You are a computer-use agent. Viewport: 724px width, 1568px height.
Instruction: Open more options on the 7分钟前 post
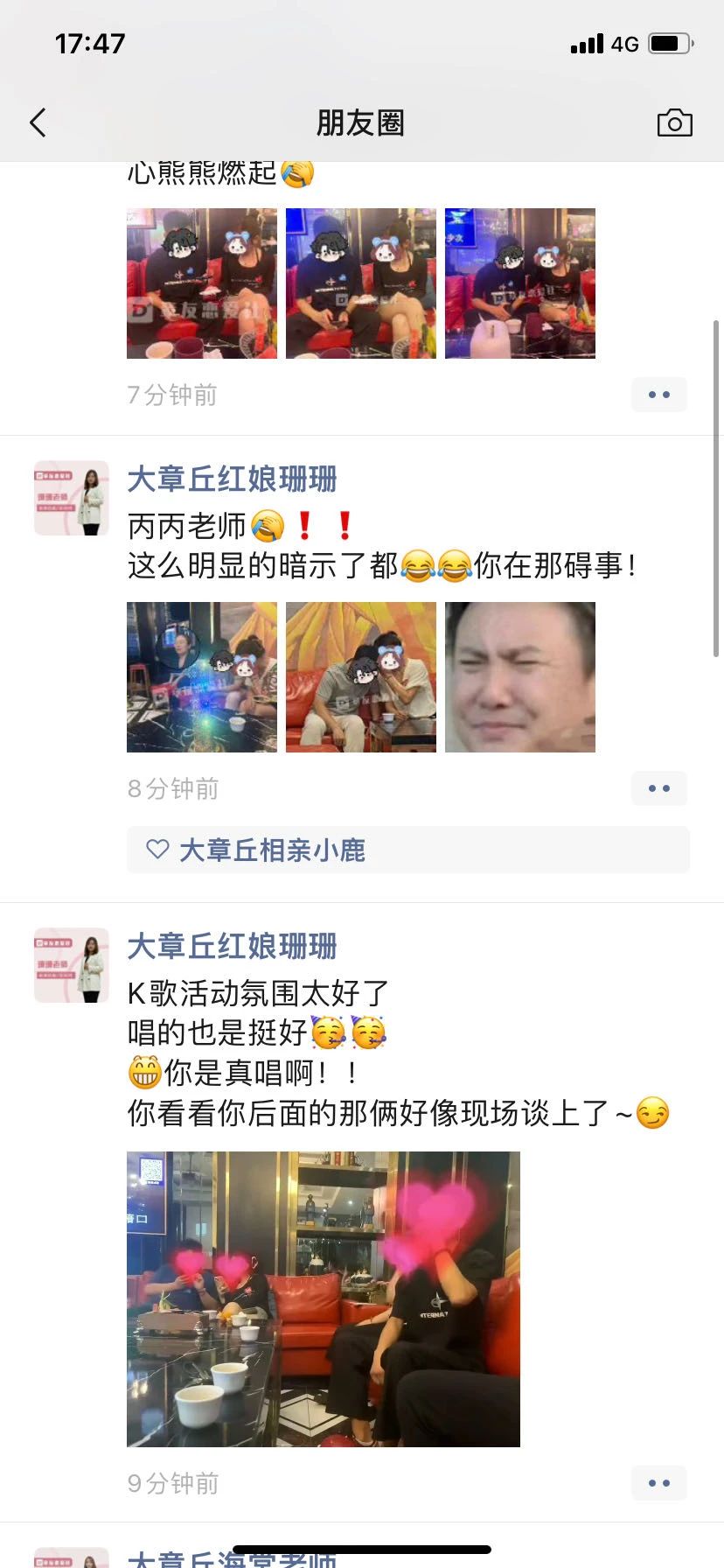pos(659,395)
